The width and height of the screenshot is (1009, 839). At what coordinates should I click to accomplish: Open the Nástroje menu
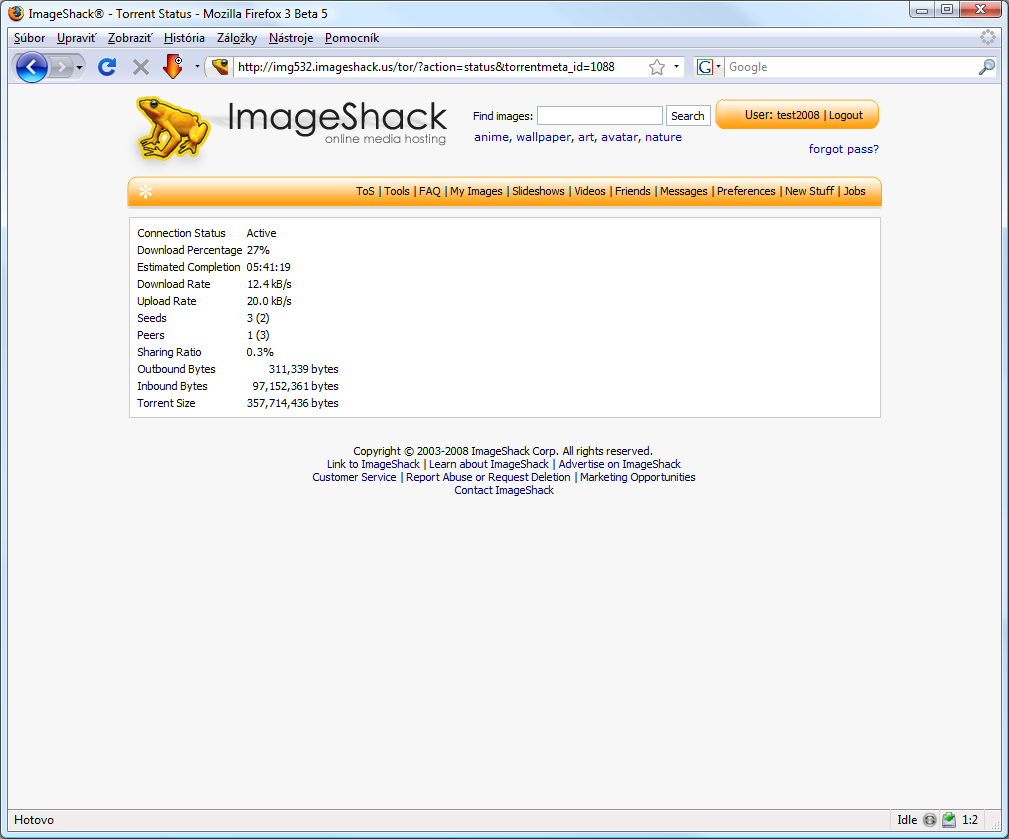291,38
